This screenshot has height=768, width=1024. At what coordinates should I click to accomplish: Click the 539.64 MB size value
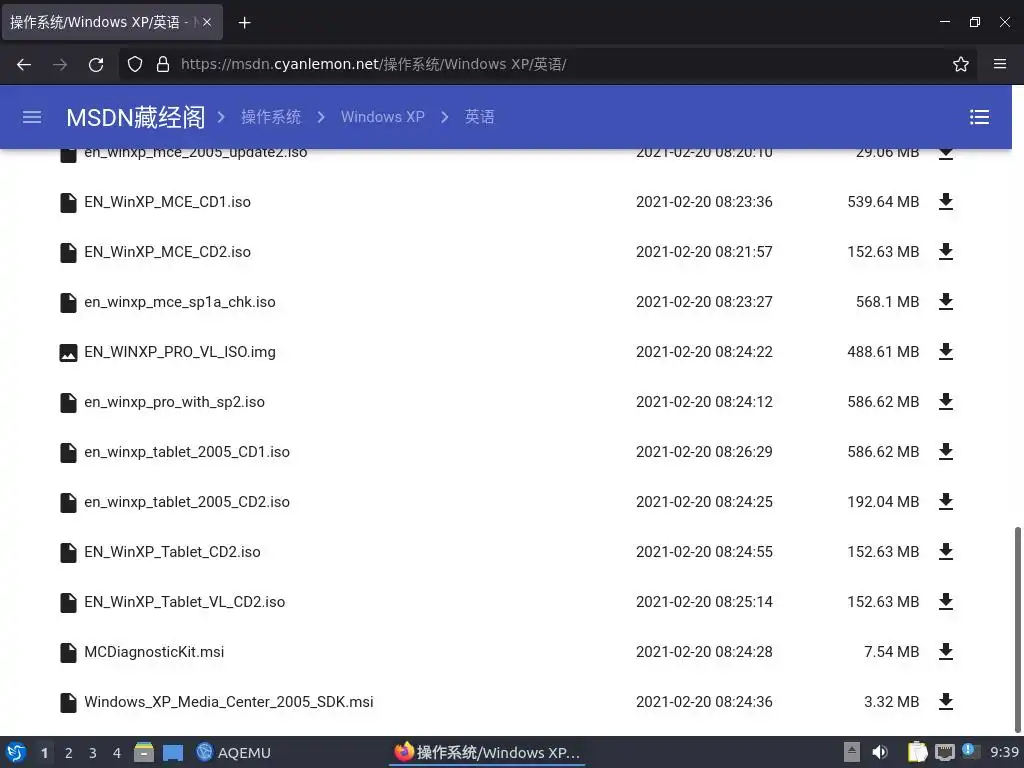coord(883,202)
